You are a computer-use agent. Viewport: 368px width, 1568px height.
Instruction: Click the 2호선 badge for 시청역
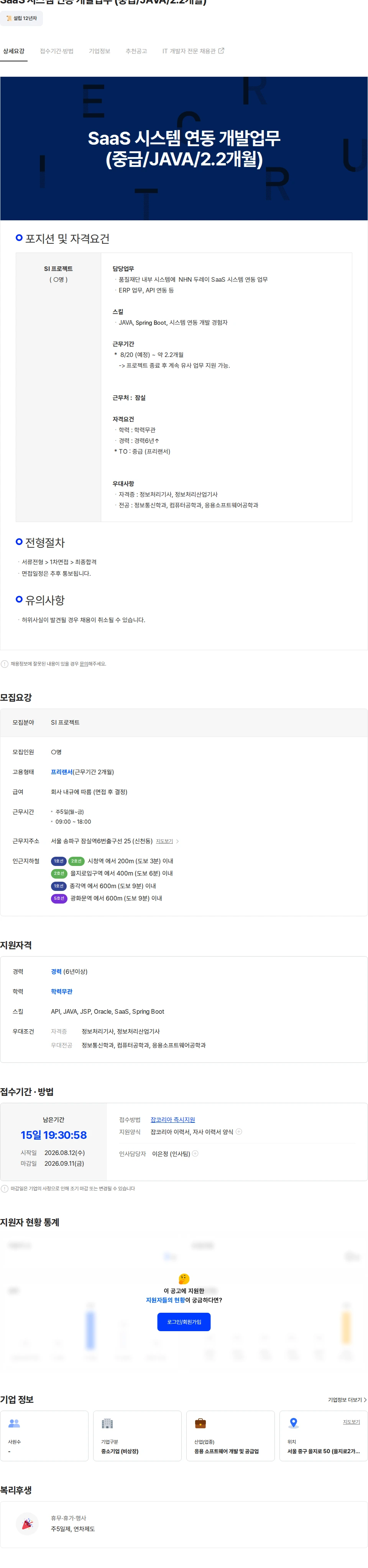tap(76, 861)
